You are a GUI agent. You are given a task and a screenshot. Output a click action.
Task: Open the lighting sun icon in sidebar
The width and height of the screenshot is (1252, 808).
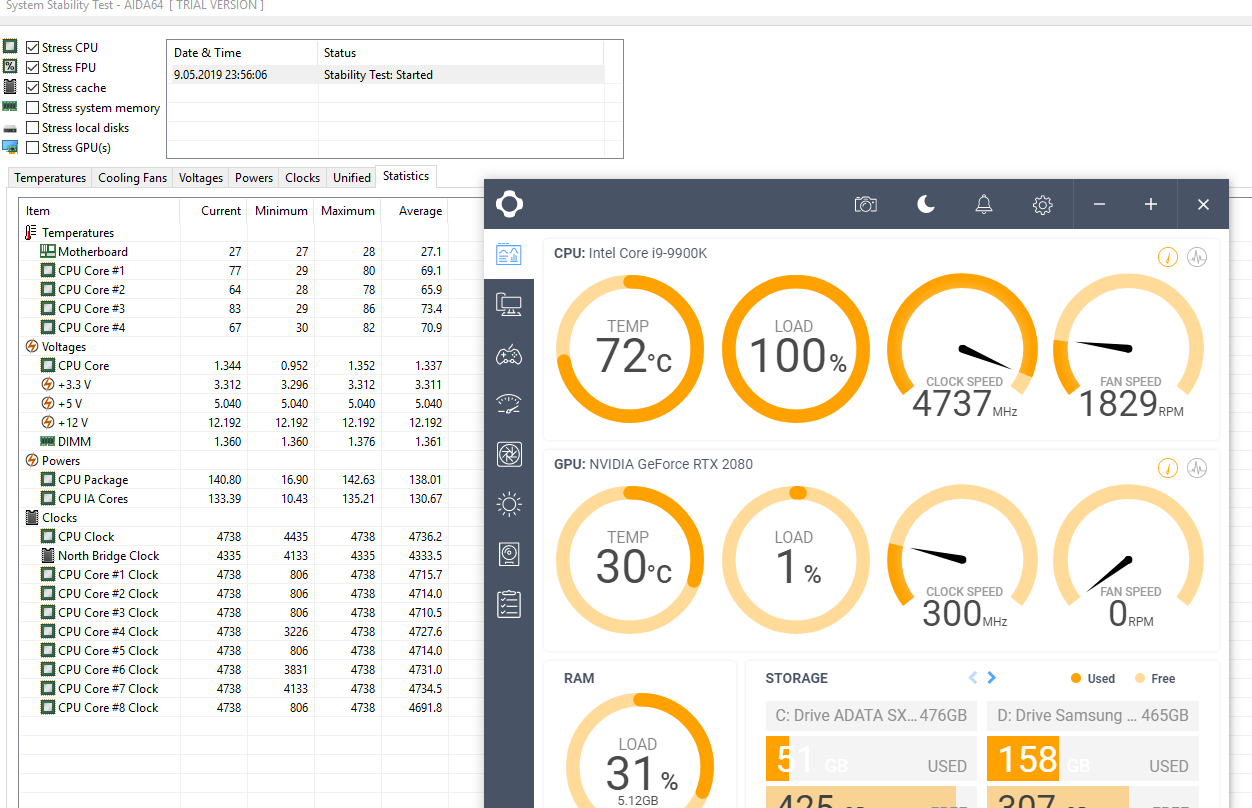pos(509,505)
